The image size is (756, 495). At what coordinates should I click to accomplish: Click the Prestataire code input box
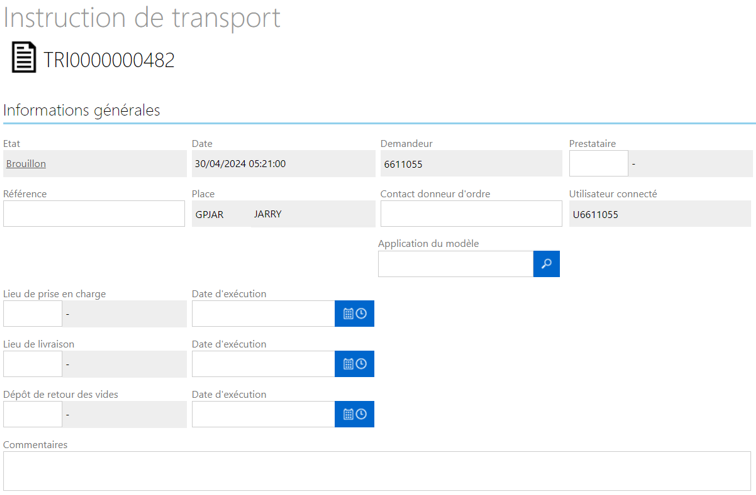coord(599,163)
